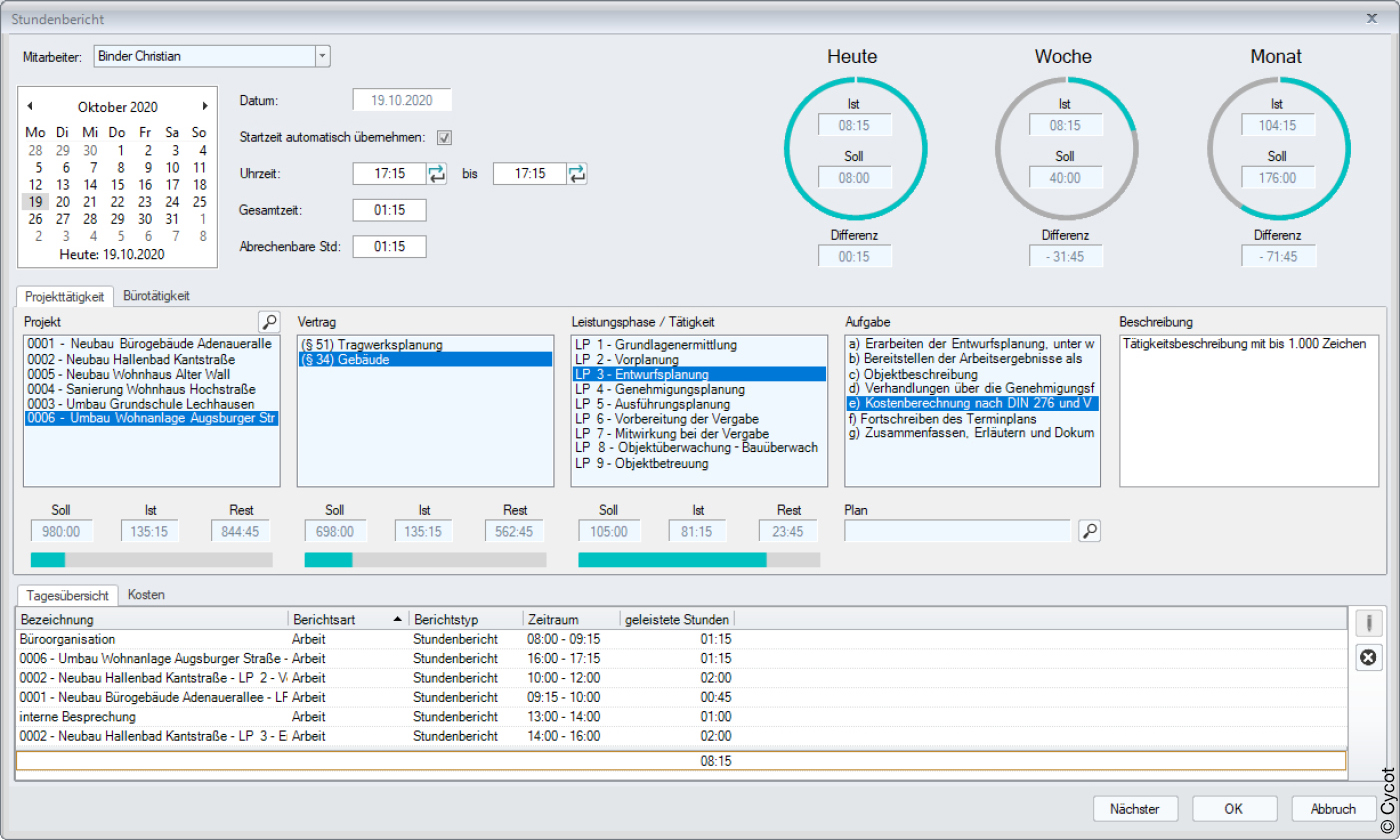Confirm the Stundenbericht with OK
Viewport: 1400px width, 840px height.
pyautogui.click(x=1234, y=808)
